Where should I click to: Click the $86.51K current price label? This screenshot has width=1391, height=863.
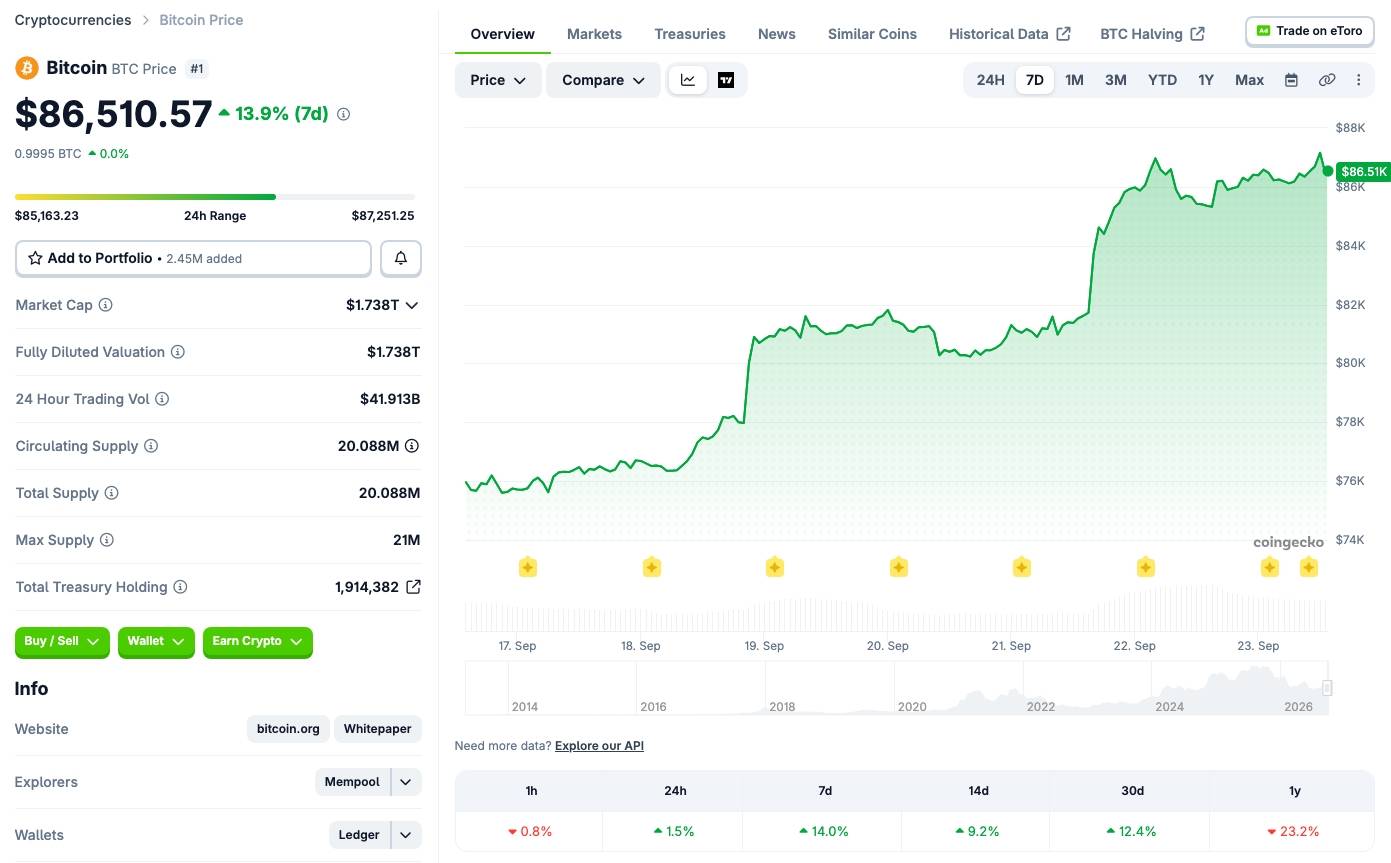click(x=1364, y=172)
